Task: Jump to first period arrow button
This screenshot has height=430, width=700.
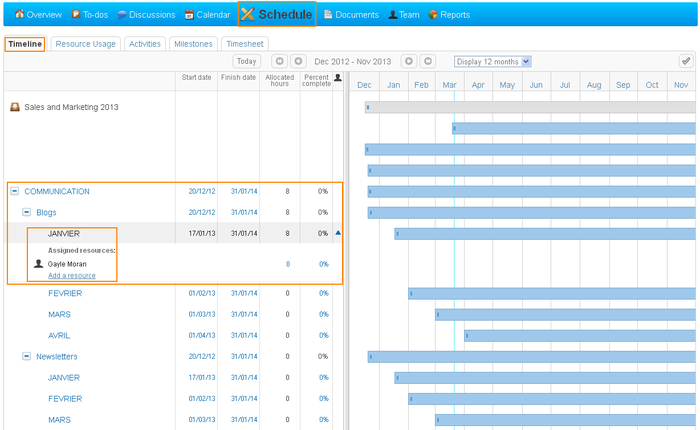Action: click(x=279, y=61)
